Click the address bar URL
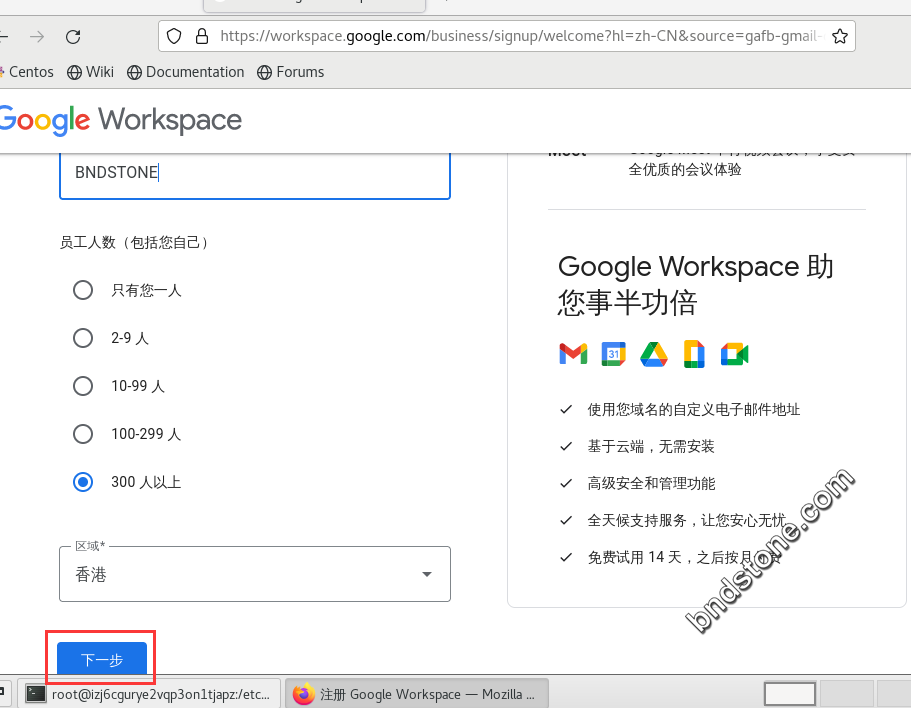The image size is (911, 708). click(522, 36)
